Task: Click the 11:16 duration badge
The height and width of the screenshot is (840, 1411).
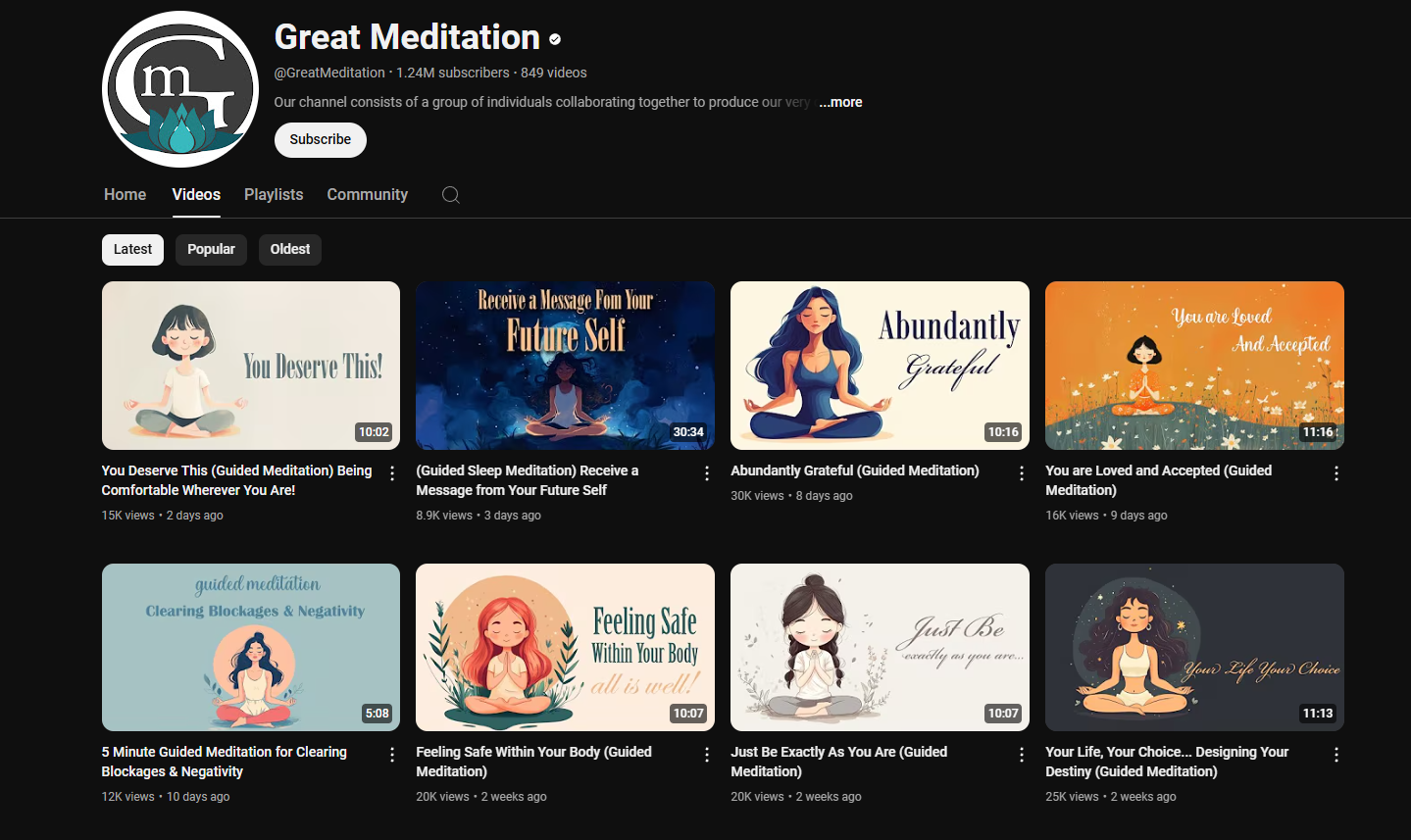Action: pos(1318,432)
